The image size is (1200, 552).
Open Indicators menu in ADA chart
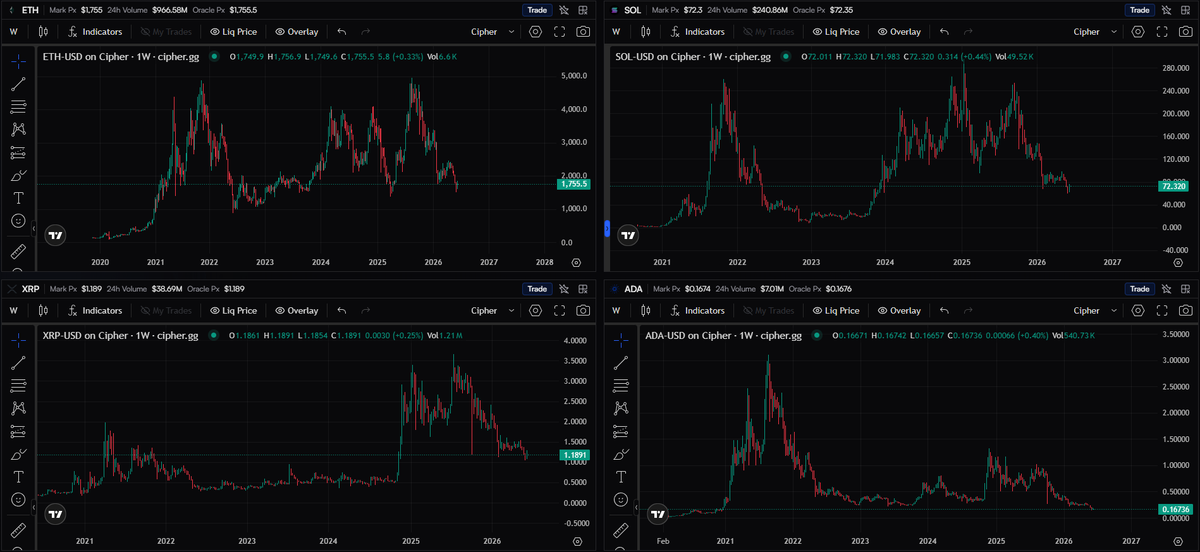[698, 311]
